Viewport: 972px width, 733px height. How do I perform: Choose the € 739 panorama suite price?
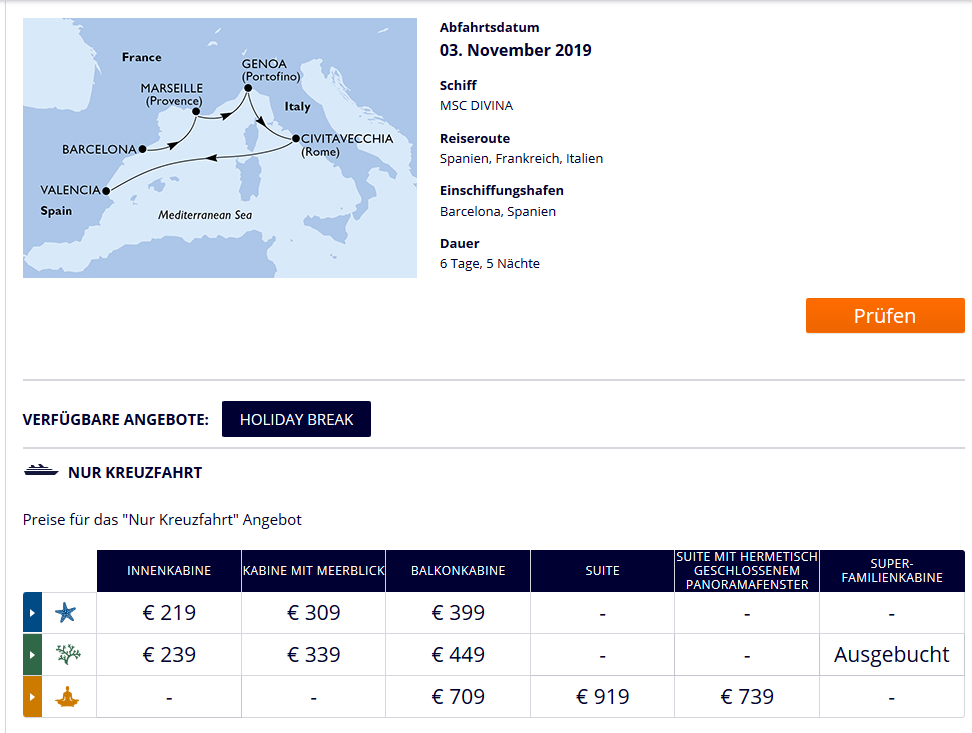[747, 697]
